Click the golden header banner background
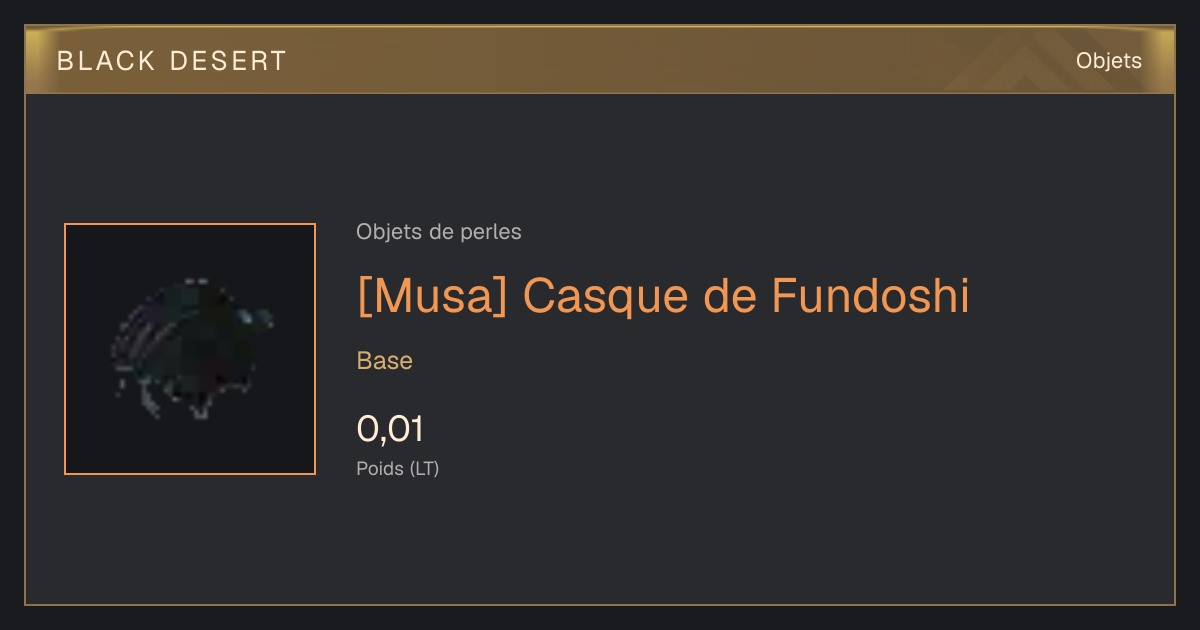This screenshot has width=1200, height=630. click(x=600, y=61)
